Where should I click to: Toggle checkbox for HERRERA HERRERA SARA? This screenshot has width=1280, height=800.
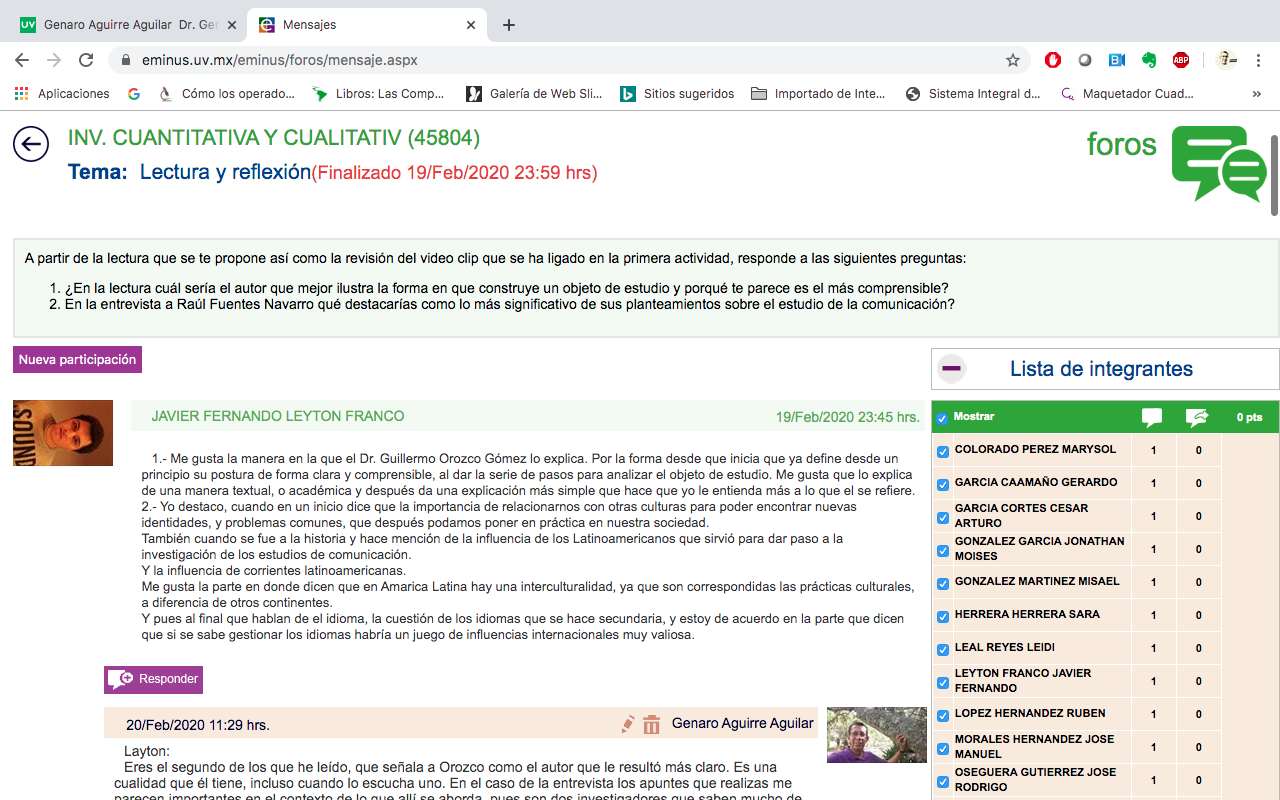943,616
